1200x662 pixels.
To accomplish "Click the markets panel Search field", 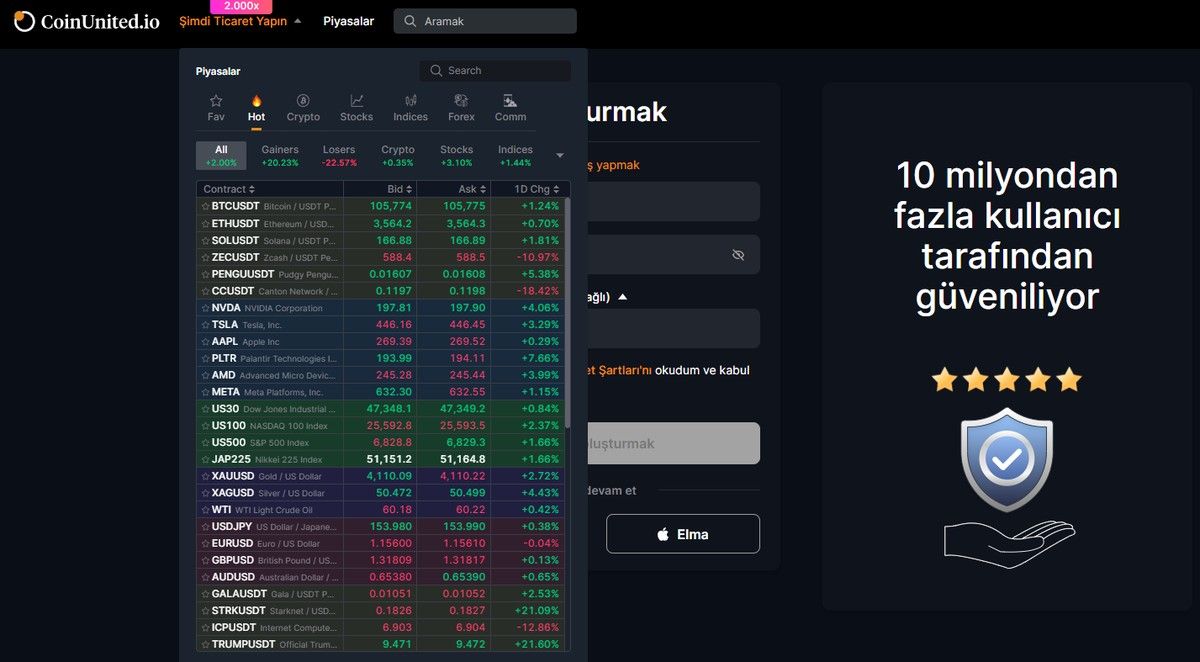I will [495, 70].
